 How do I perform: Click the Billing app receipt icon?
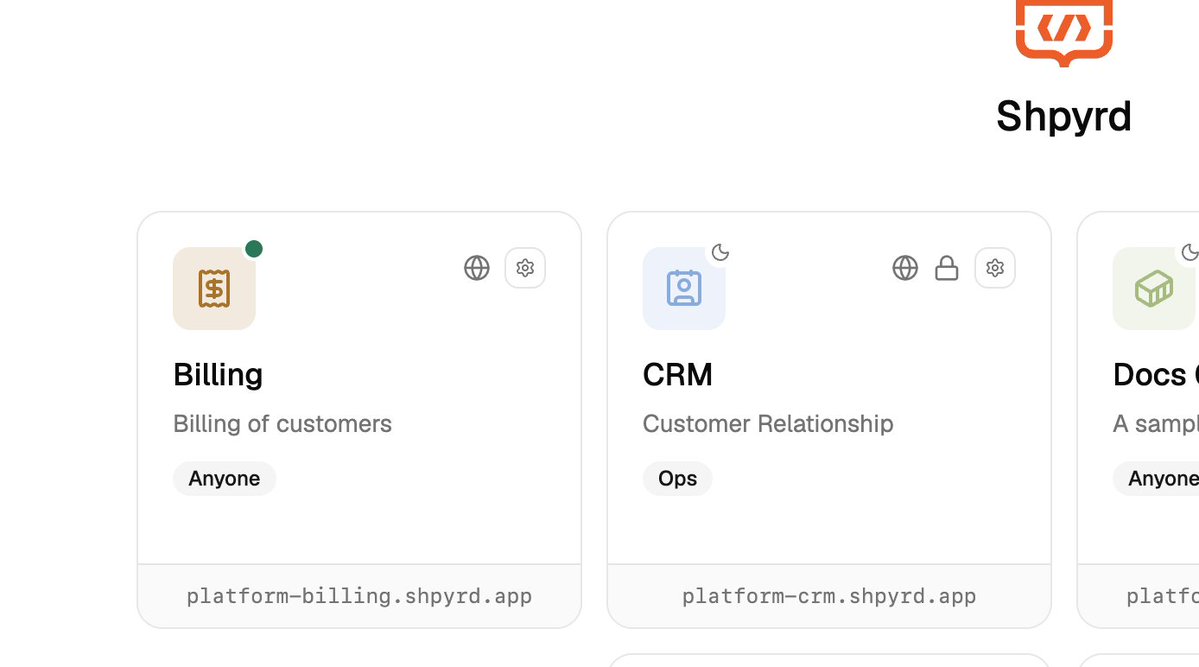click(x=214, y=288)
